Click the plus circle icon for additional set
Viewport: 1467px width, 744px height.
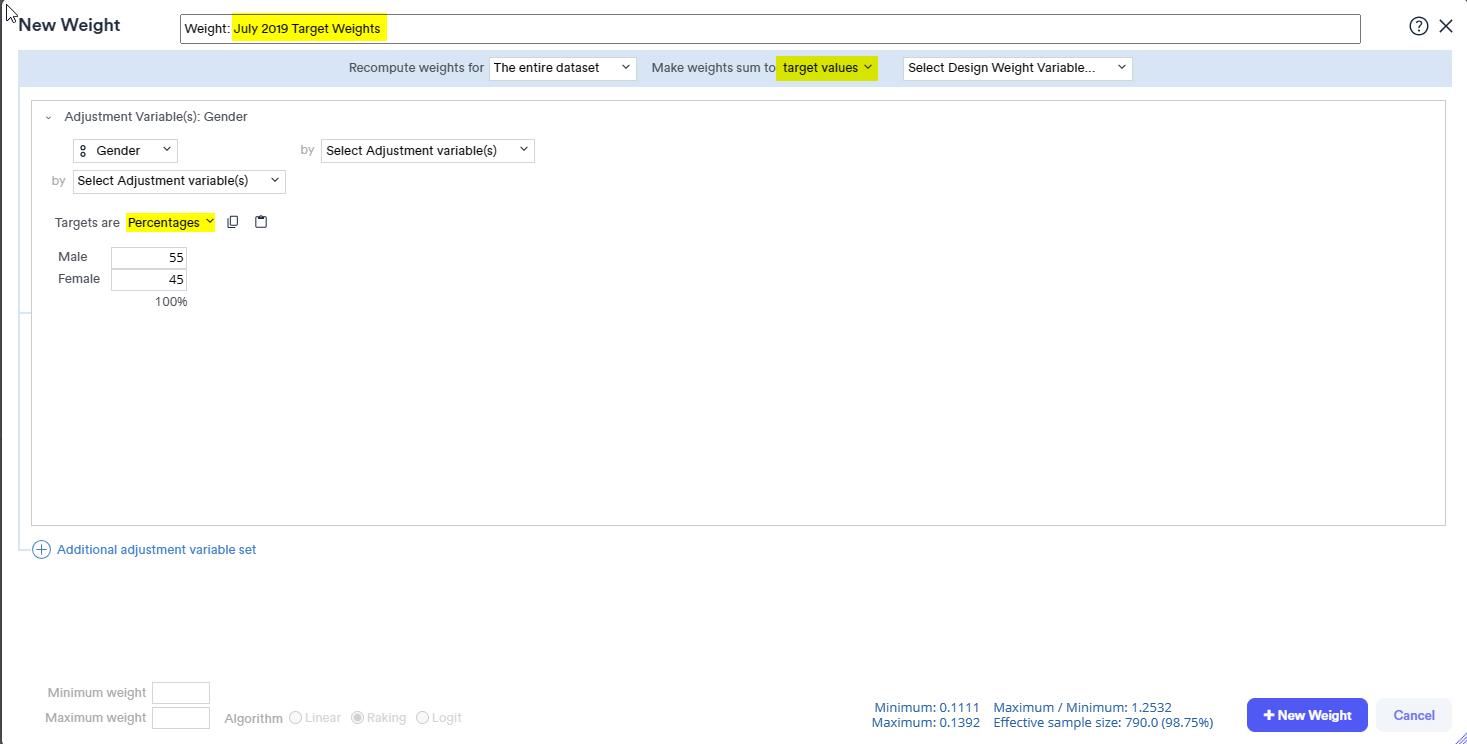(x=41, y=550)
